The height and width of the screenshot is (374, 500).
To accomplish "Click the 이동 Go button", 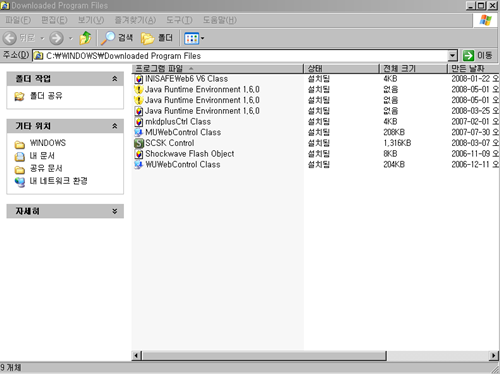I will point(478,55).
